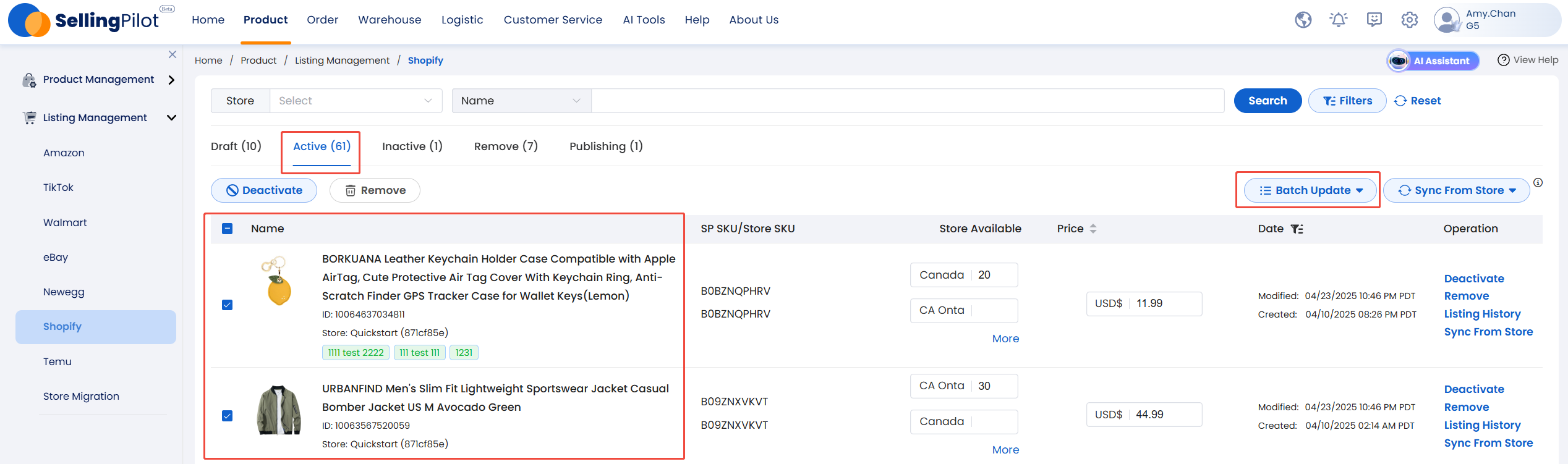Open the Name search-field type dropdown
This screenshot has width=1568, height=464.
tap(521, 101)
